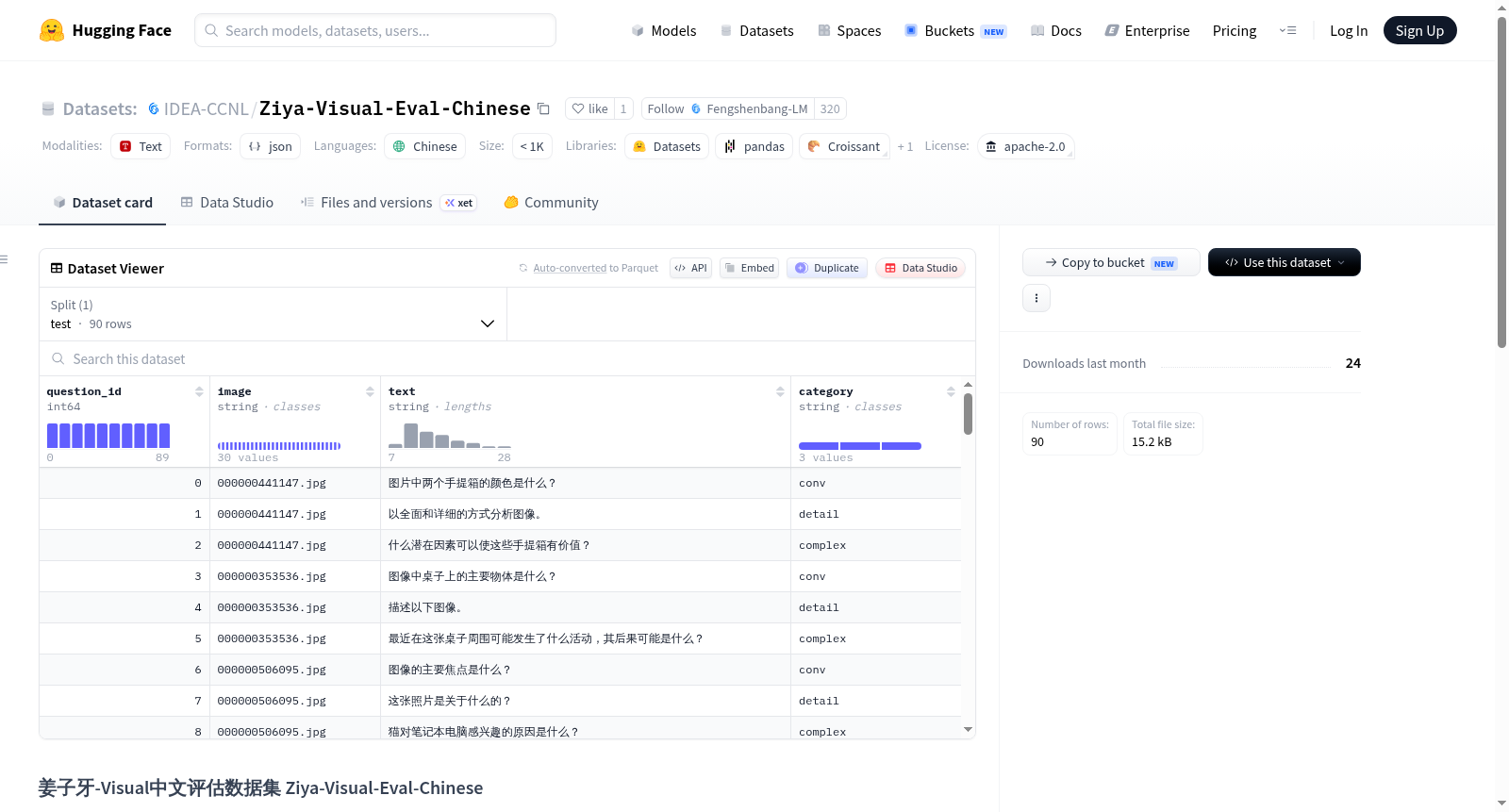Click the Sign Up button

(x=1419, y=30)
